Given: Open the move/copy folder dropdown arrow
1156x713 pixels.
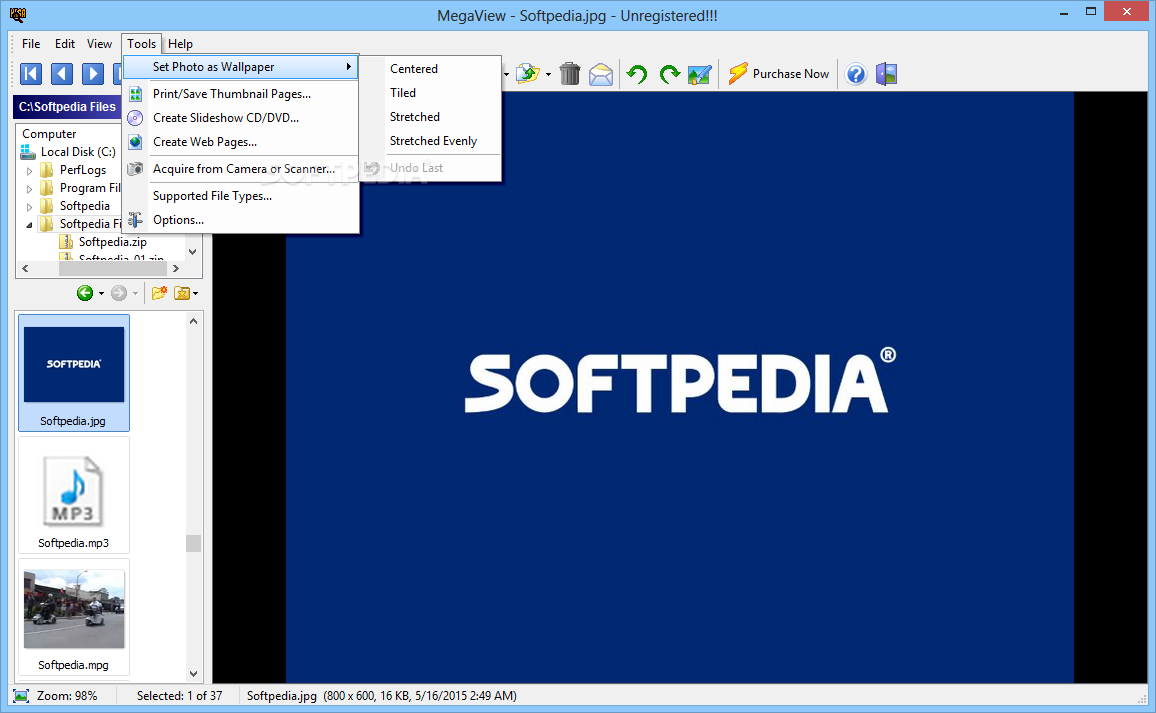Looking at the screenshot, I should coord(548,74).
